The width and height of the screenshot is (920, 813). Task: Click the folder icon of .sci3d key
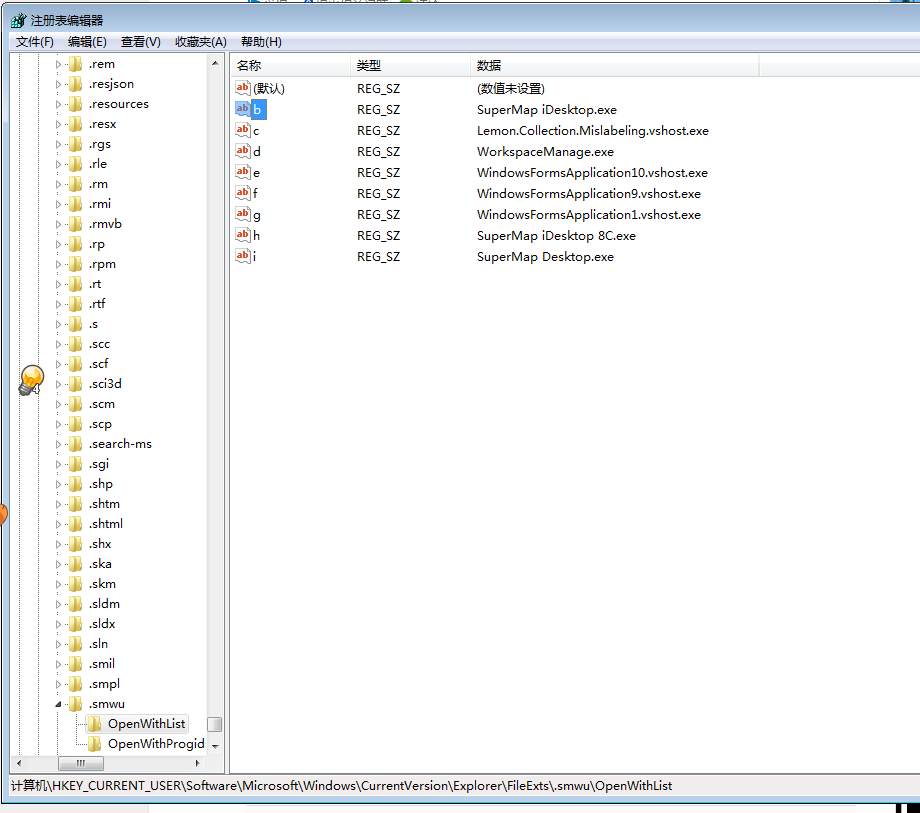(x=76, y=384)
